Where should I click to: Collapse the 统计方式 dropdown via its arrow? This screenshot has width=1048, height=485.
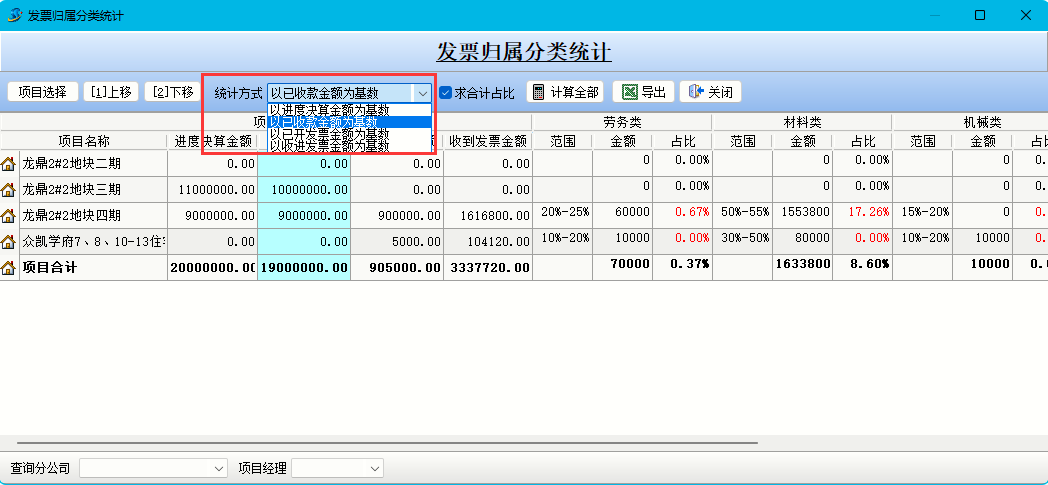(422, 93)
